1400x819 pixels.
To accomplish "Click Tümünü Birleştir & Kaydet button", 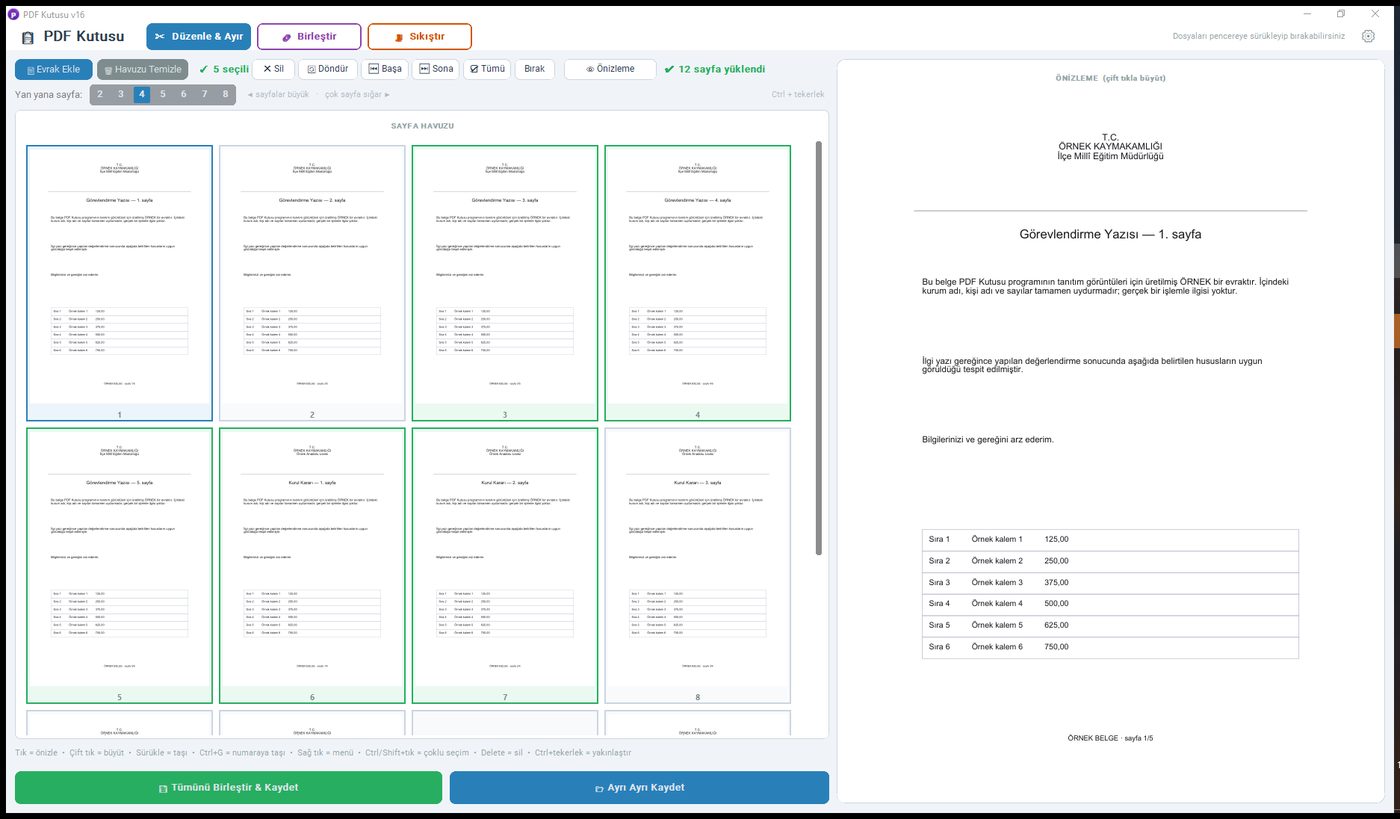I will 228,787.
